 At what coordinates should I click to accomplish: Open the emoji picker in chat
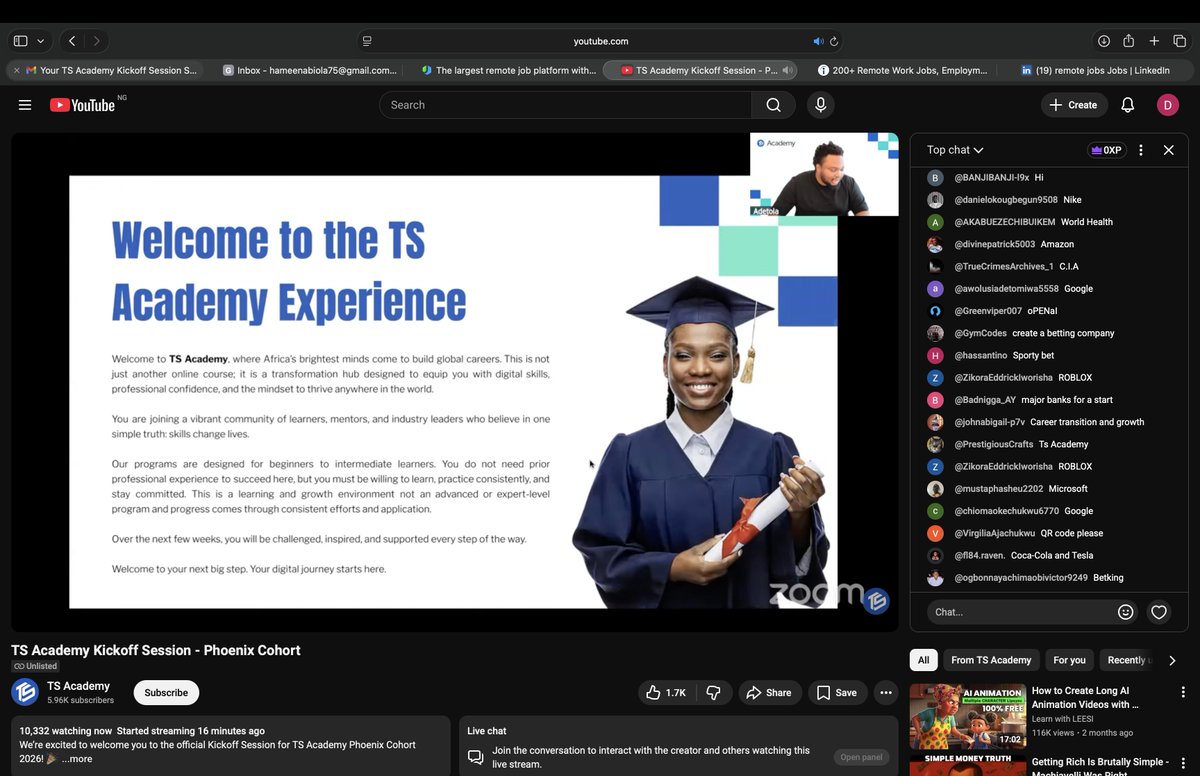(1126, 612)
